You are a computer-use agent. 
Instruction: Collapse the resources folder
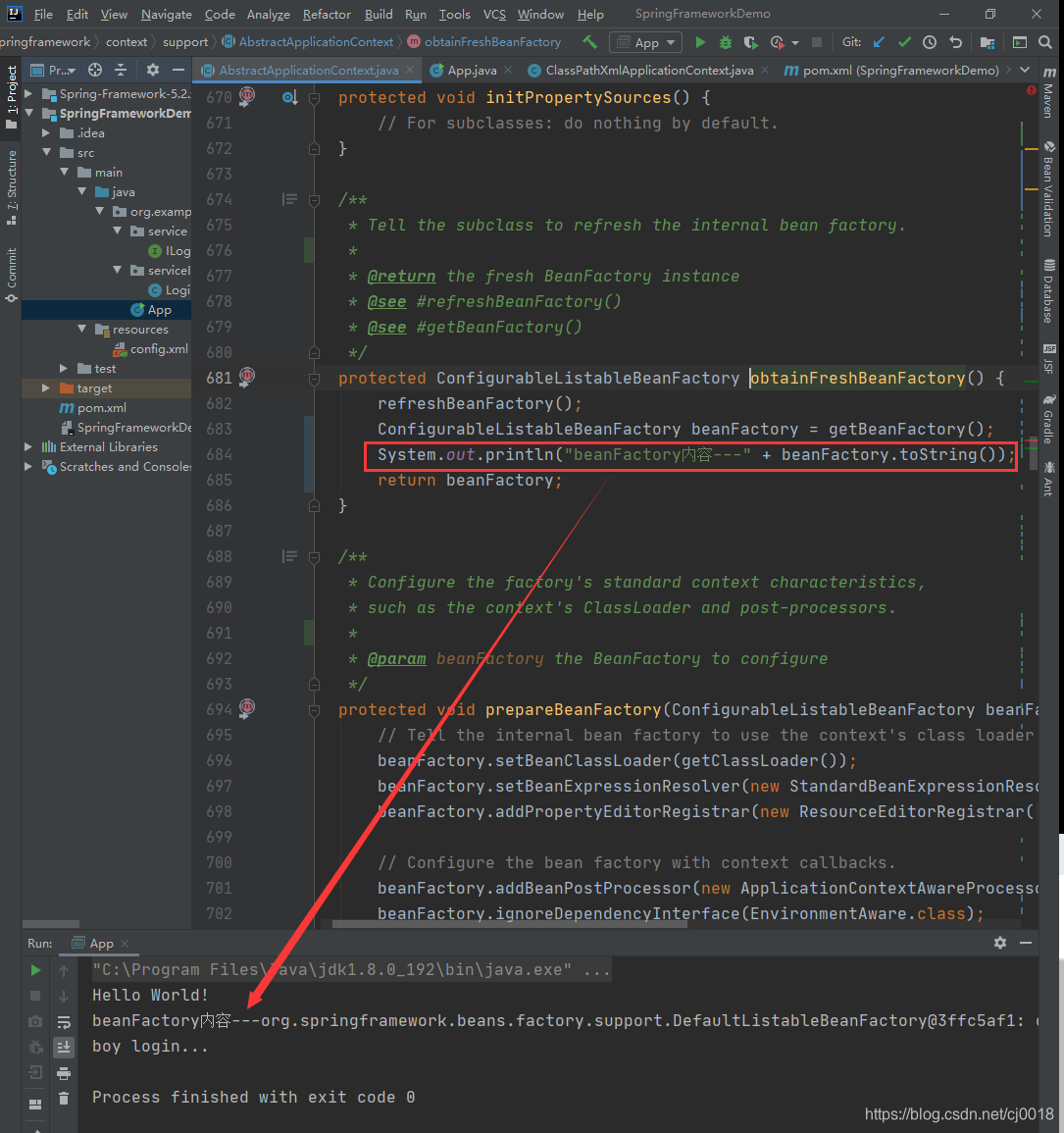(81, 330)
